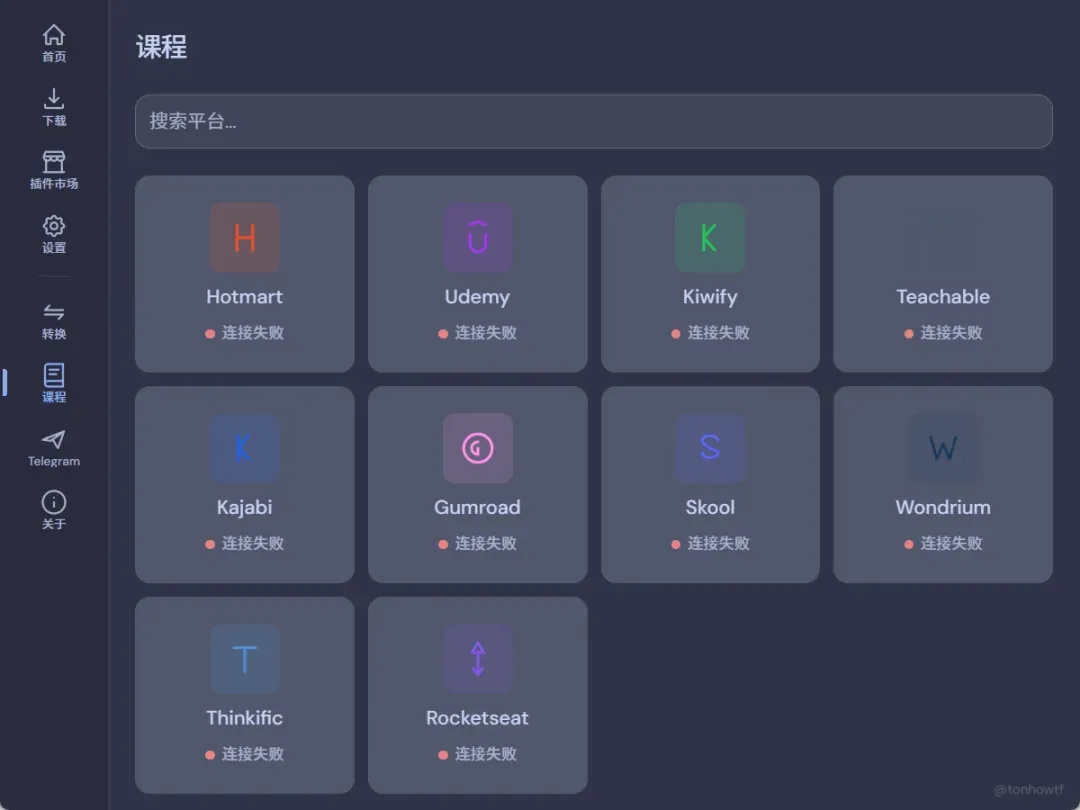
Task: Select the Teachable platform name
Action: pos(943,297)
